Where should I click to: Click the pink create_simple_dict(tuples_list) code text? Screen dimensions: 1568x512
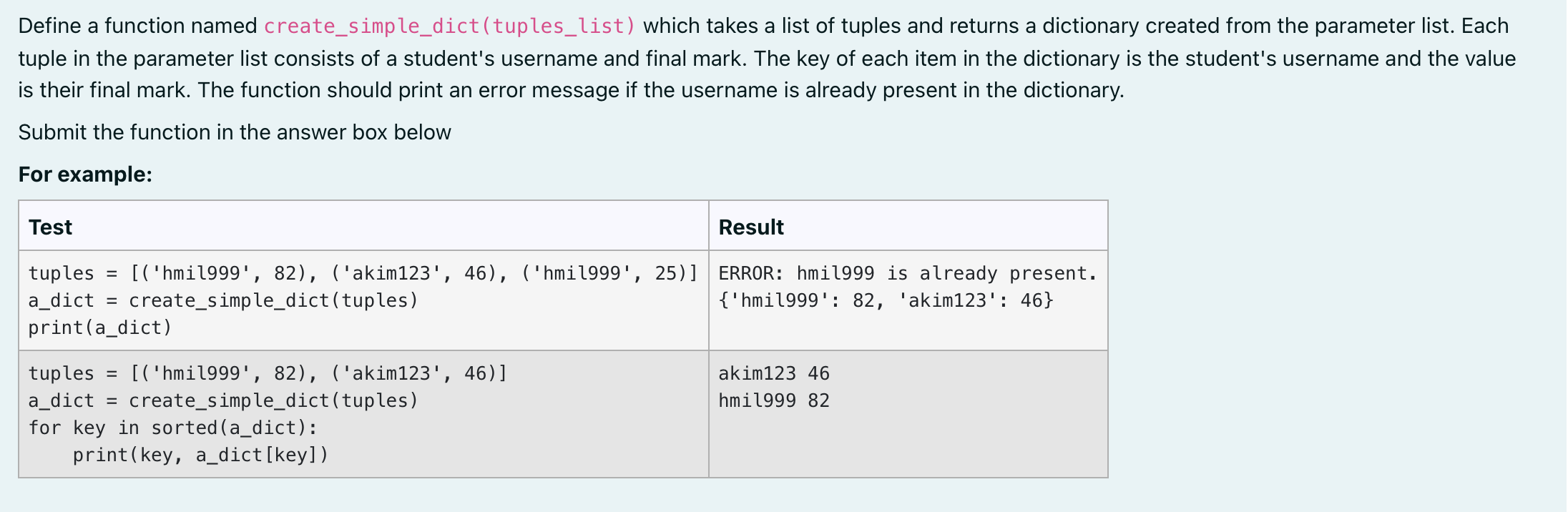tap(450, 26)
